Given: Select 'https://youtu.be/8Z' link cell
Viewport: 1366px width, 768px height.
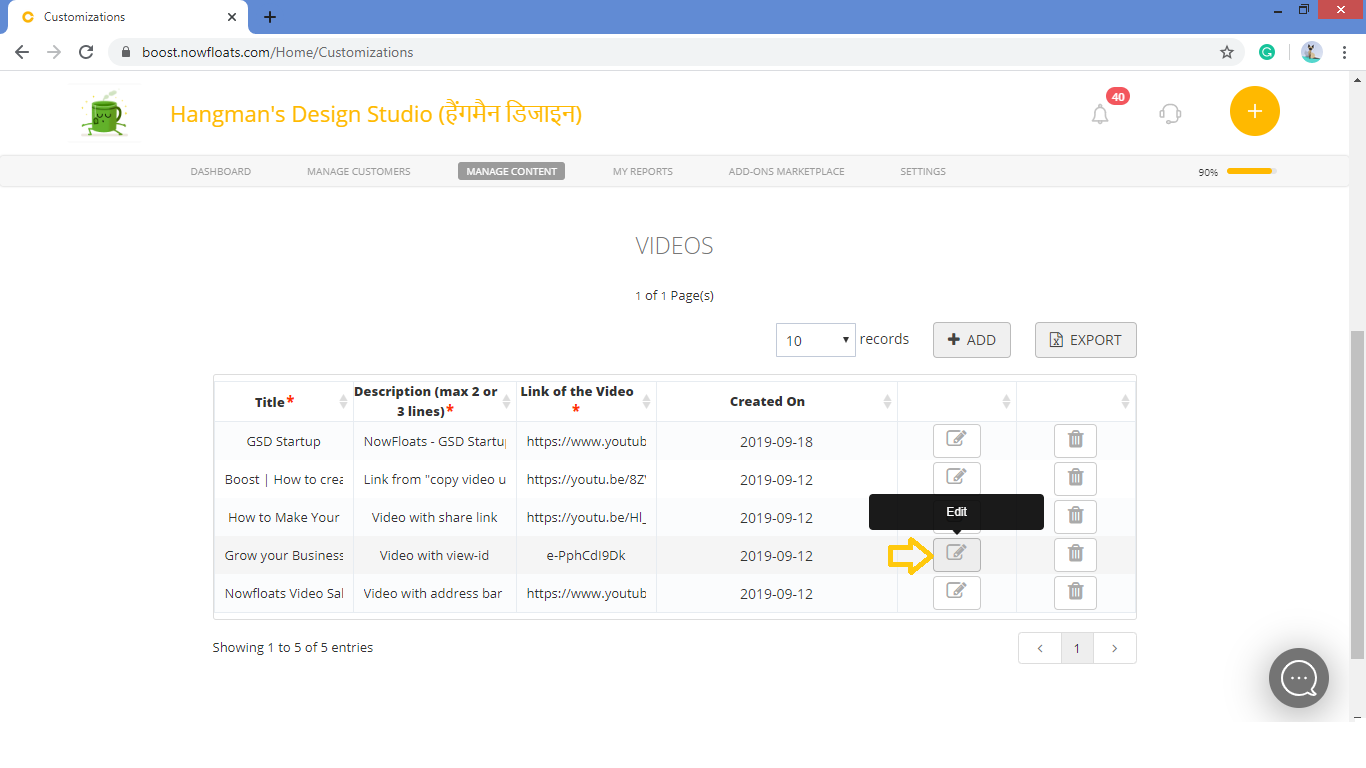Looking at the screenshot, I should pos(586,479).
